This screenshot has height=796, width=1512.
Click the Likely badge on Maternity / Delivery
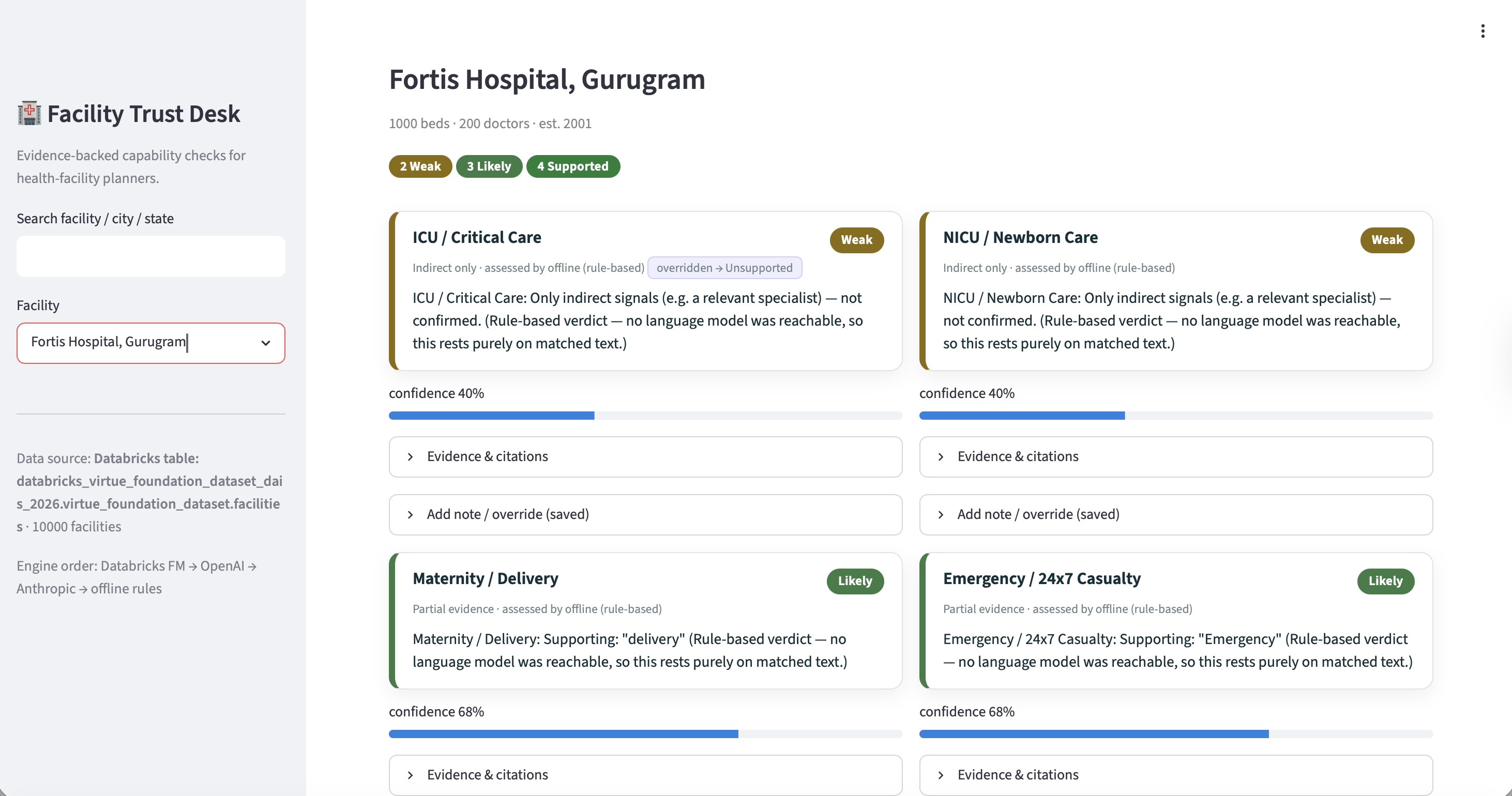(855, 581)
